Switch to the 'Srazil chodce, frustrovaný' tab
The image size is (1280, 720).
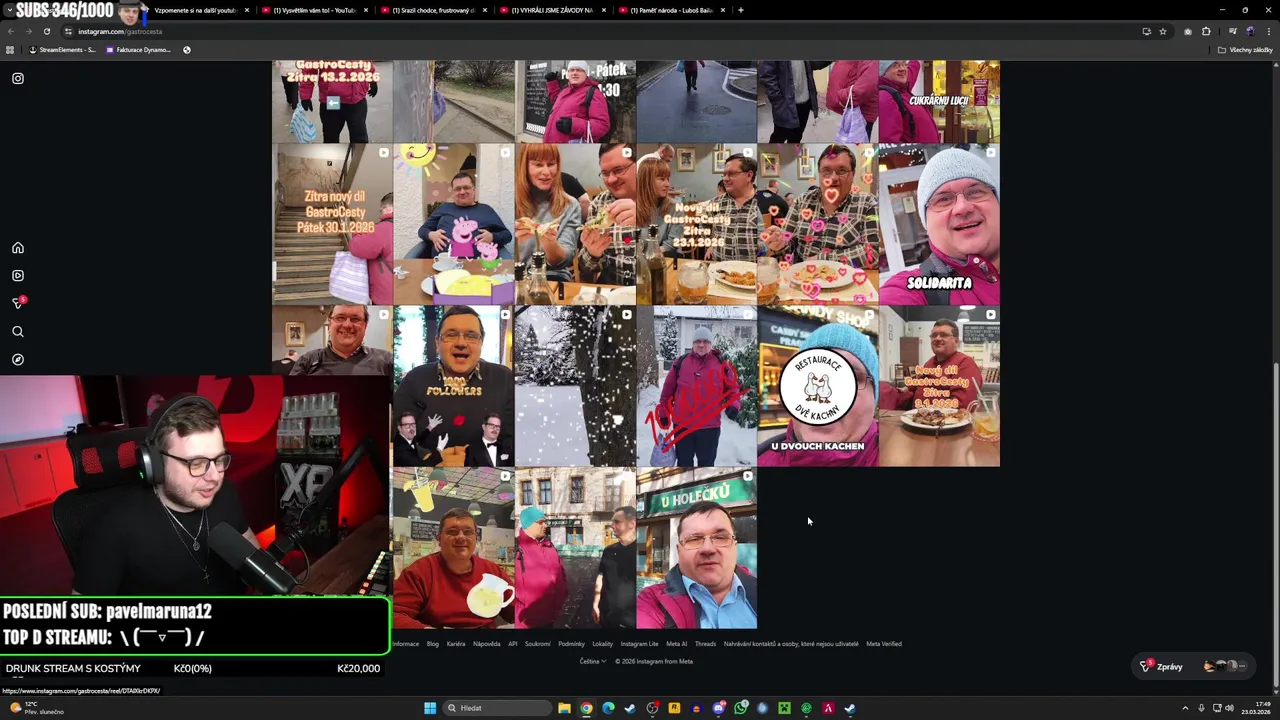[x=434, y=10]
